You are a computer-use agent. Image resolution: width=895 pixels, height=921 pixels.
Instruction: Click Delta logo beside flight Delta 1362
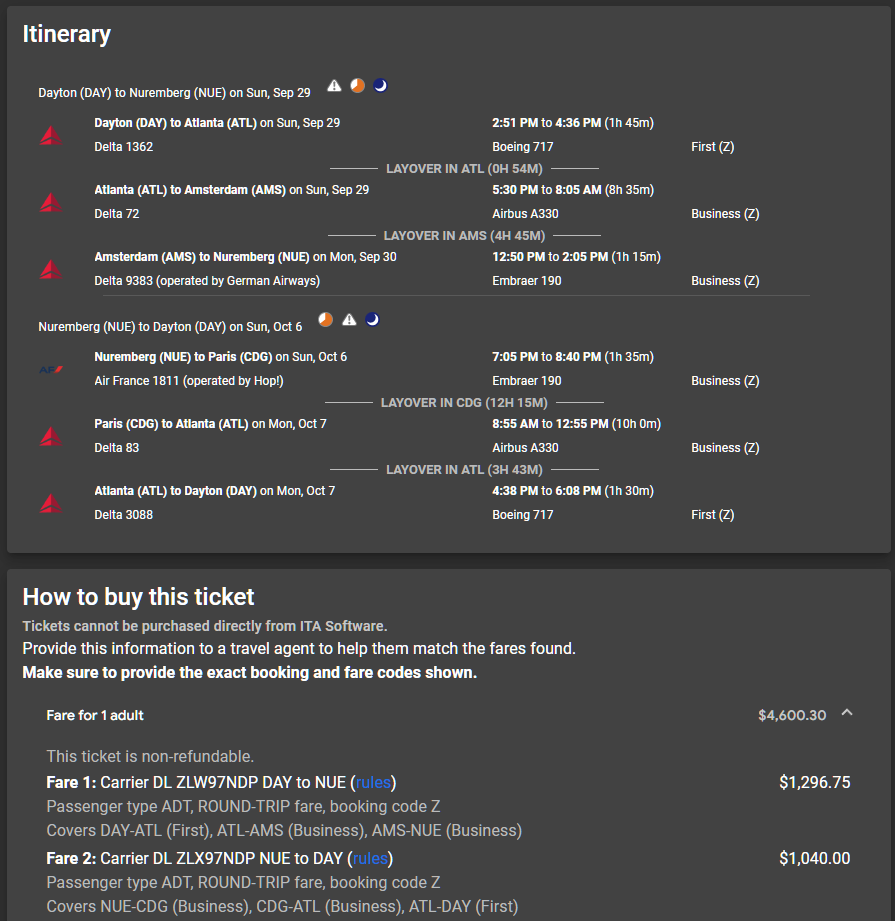(x=51, y=135)
